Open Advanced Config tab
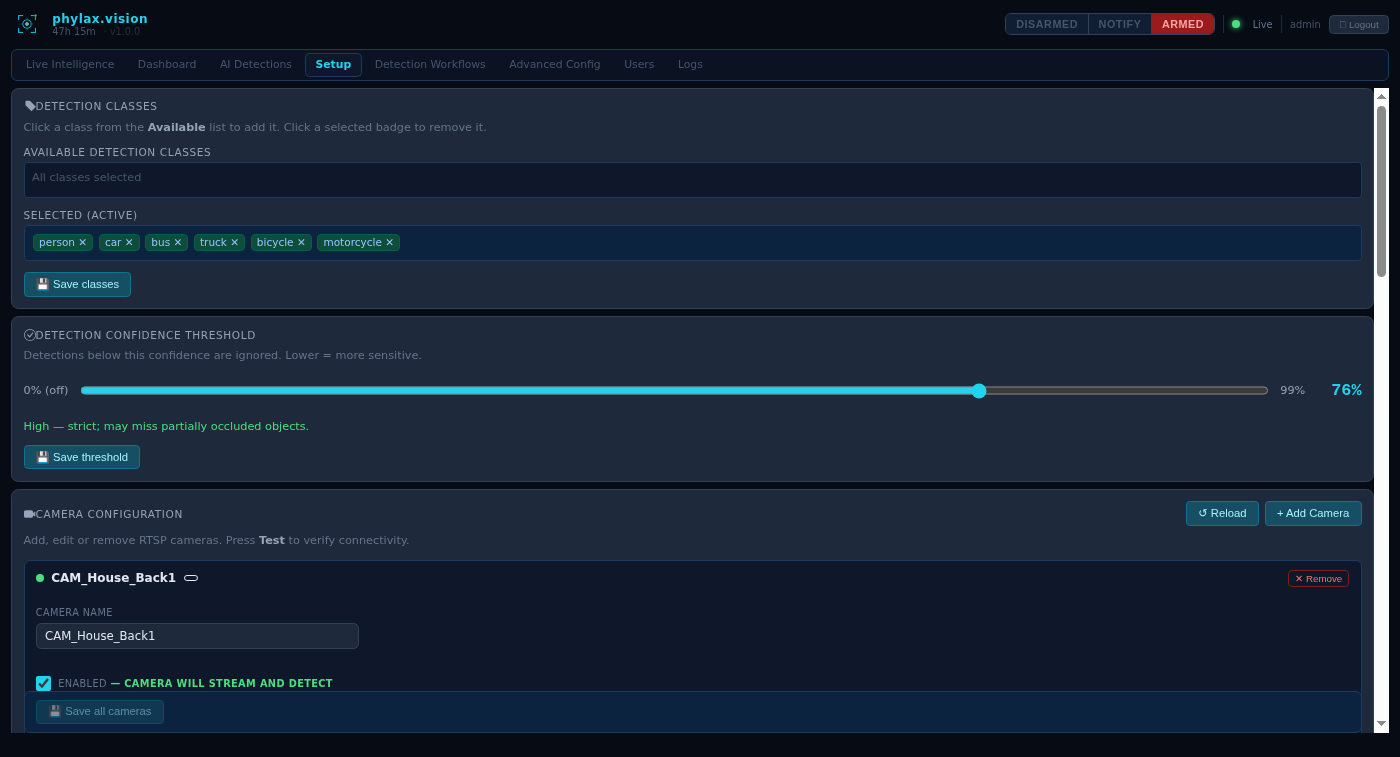This screenshot has width=1400, height=757. (555, 65)
